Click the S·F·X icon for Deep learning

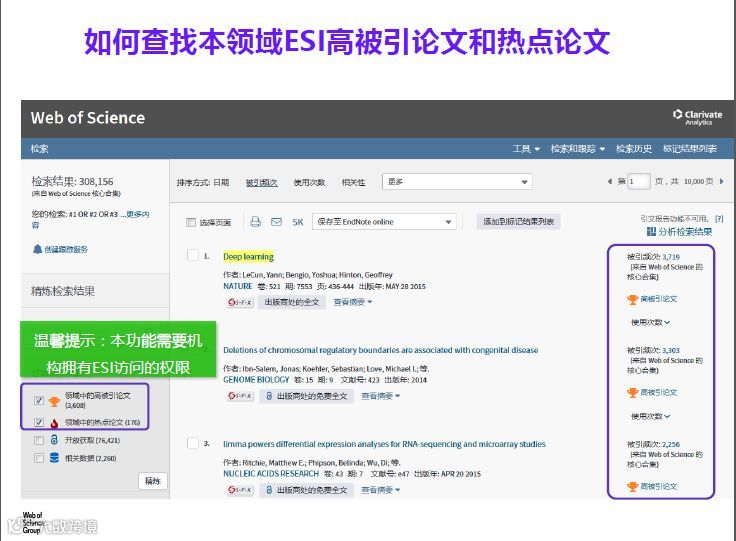(x=240, y=302)
